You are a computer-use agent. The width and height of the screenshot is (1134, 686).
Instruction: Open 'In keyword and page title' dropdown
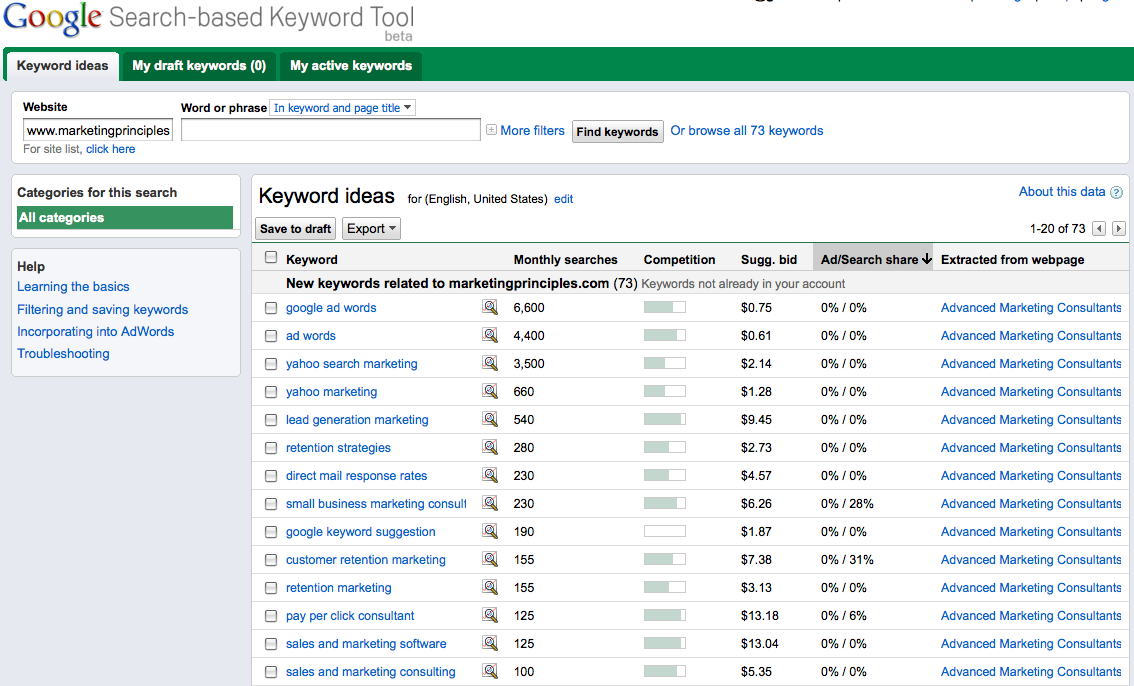(342, 108)
